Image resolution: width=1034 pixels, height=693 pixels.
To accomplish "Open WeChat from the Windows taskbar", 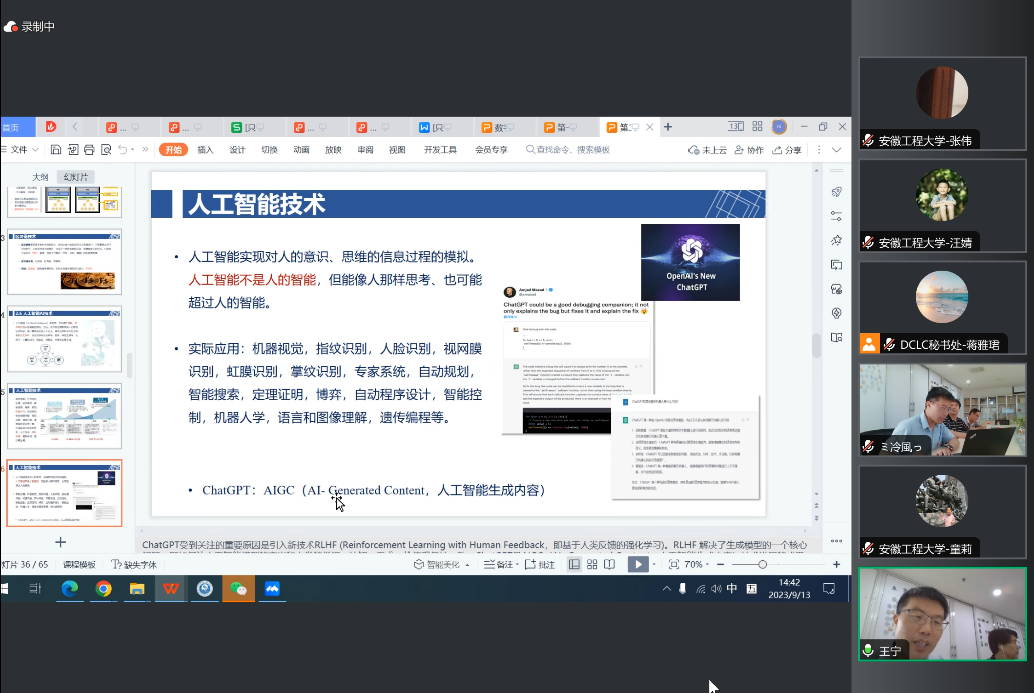I will click(x=238, y=589).
